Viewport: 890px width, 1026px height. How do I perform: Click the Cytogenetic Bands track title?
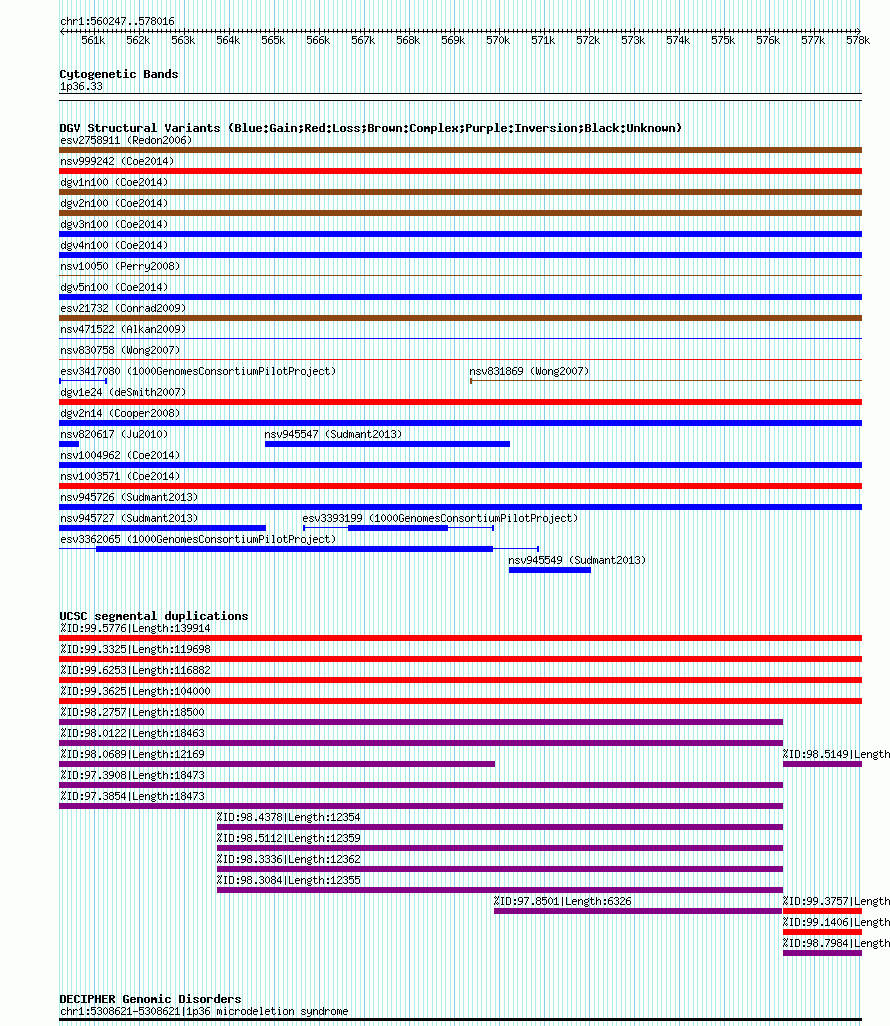(118, 74)
